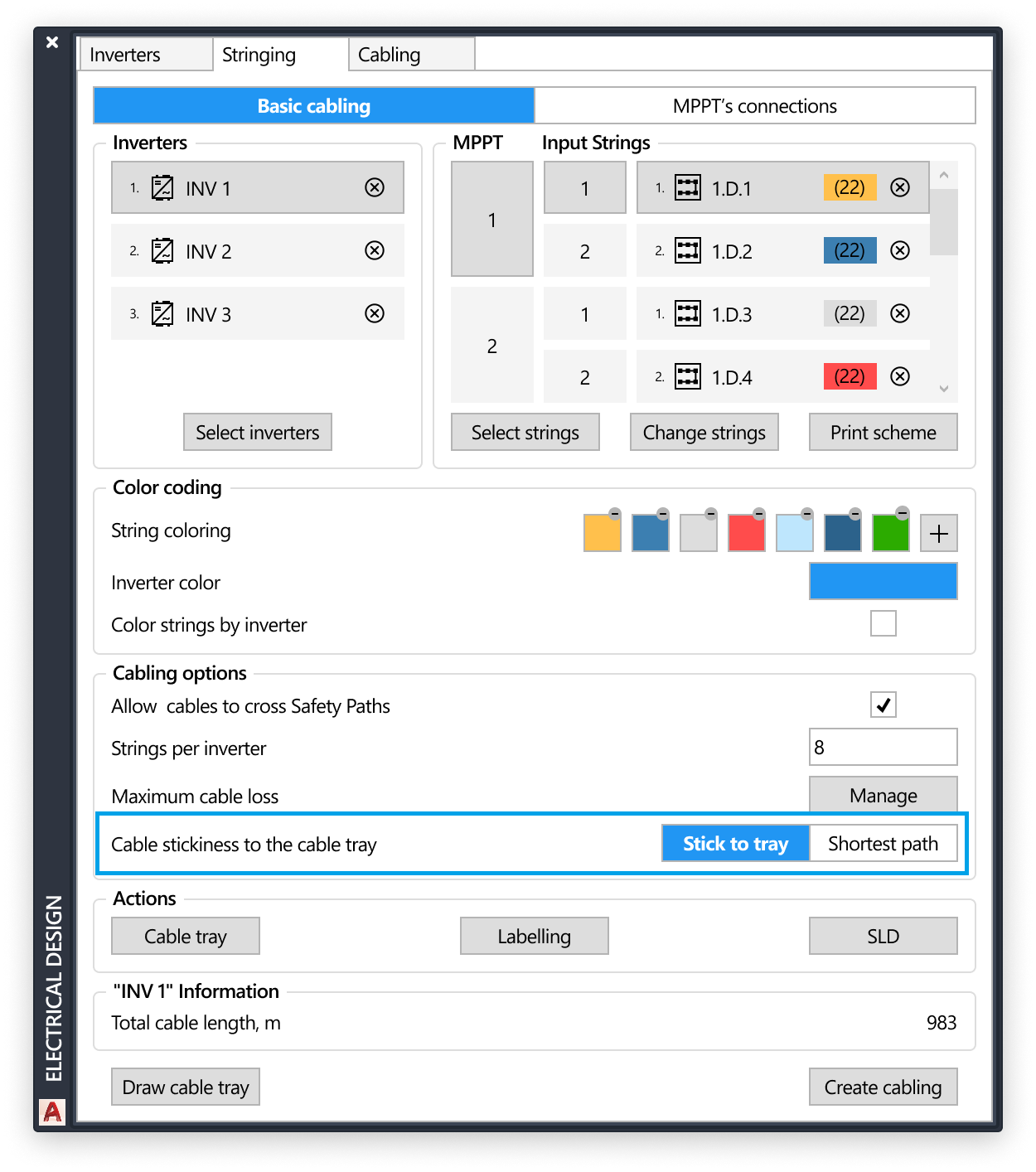Open Manage for maximum cable loss
The height and width of the screenshot is (1172, 1036).
pos(883,796)
